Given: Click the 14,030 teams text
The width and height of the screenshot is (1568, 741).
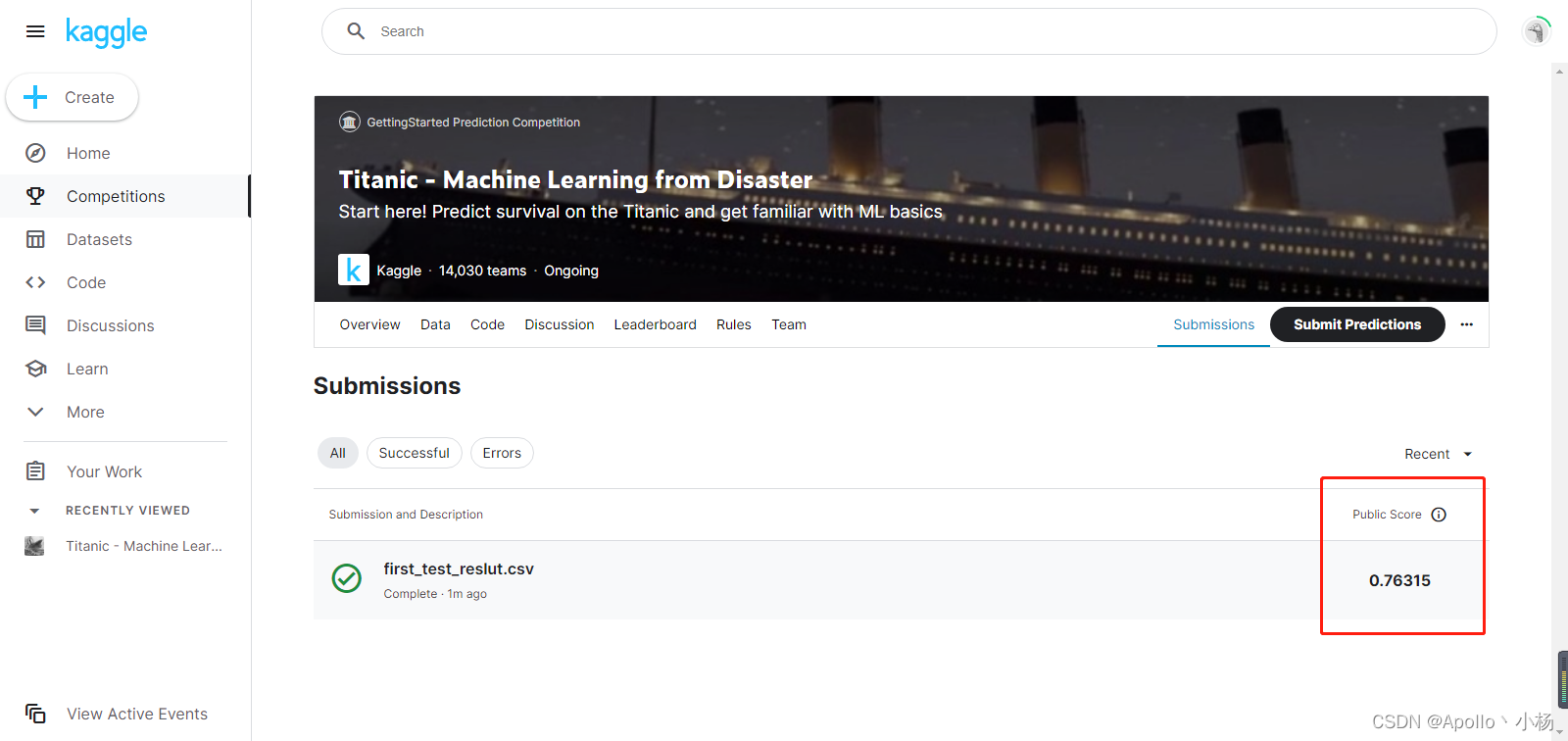Looking at the screenshot, I should 482,271.
